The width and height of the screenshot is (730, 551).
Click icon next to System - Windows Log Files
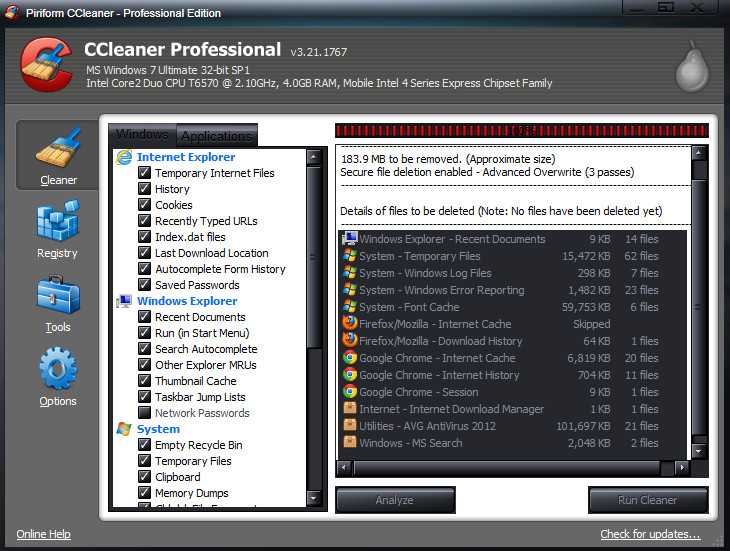pos(350,273)
